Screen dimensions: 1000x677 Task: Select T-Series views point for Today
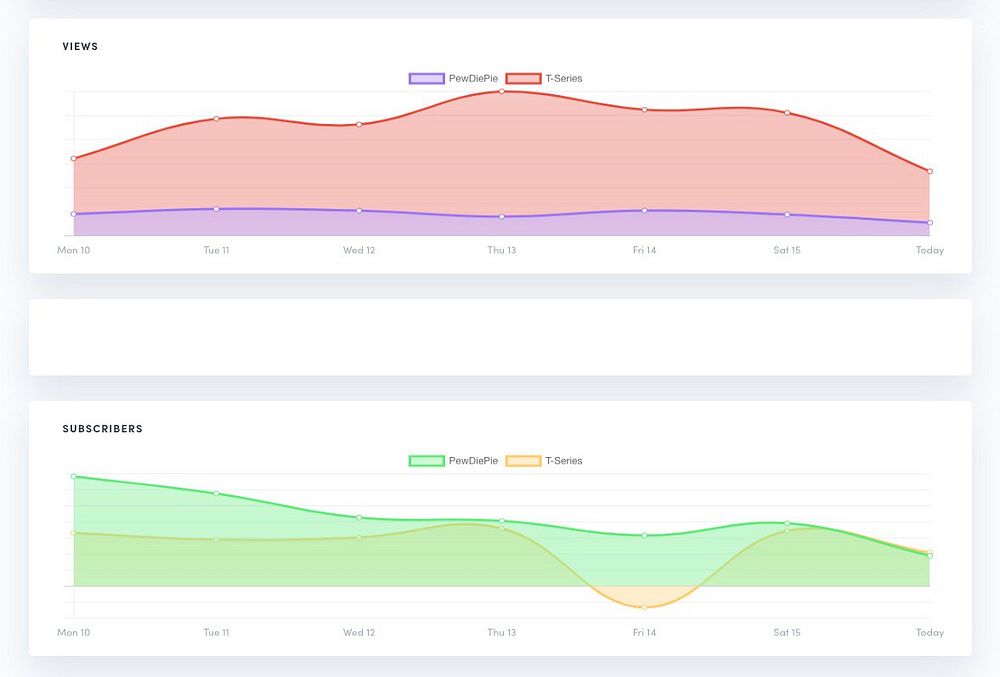[930, 171]
